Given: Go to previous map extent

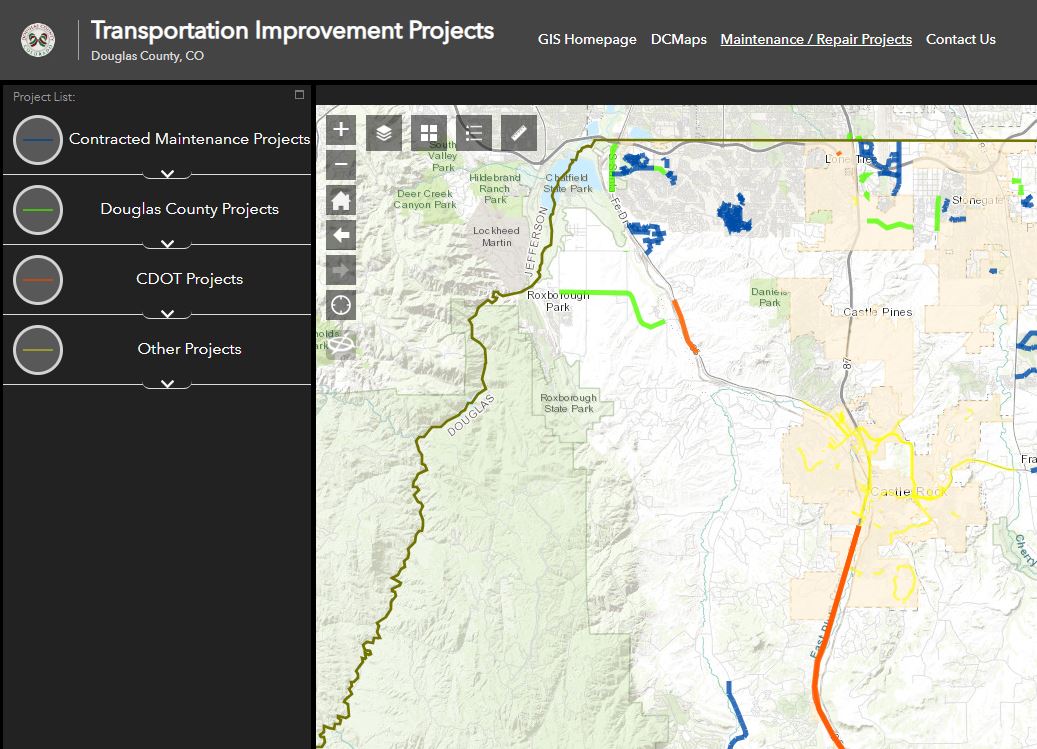Looking at the screenshot, I should pyautogui.click(x=341, y=235).
